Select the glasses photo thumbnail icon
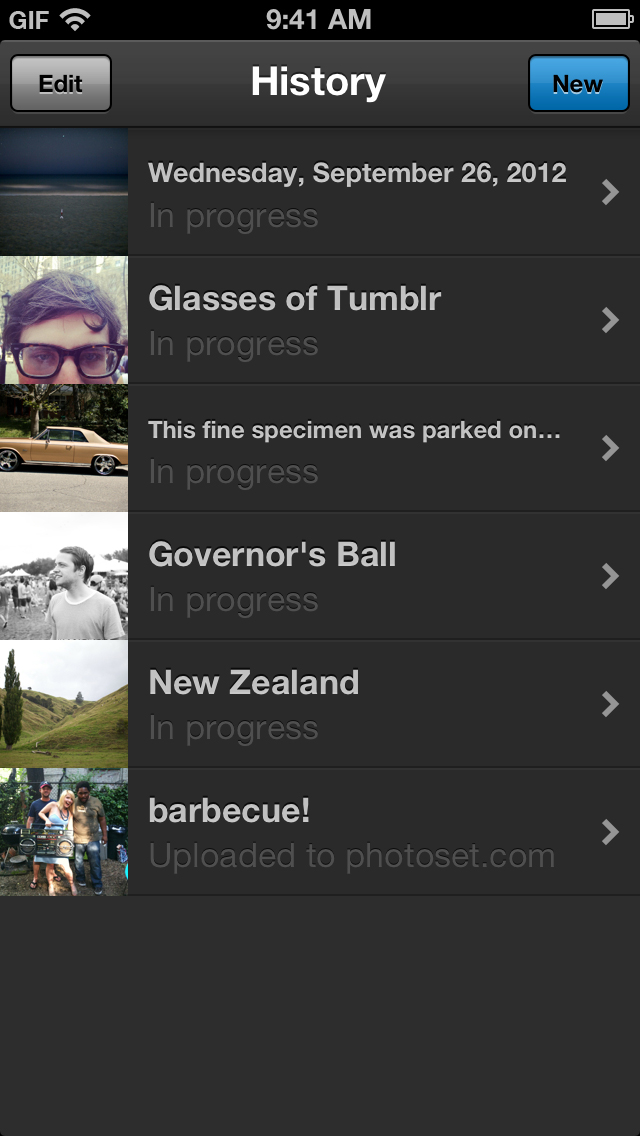Viewport: 640px width, 1136px height. point(63,320)
